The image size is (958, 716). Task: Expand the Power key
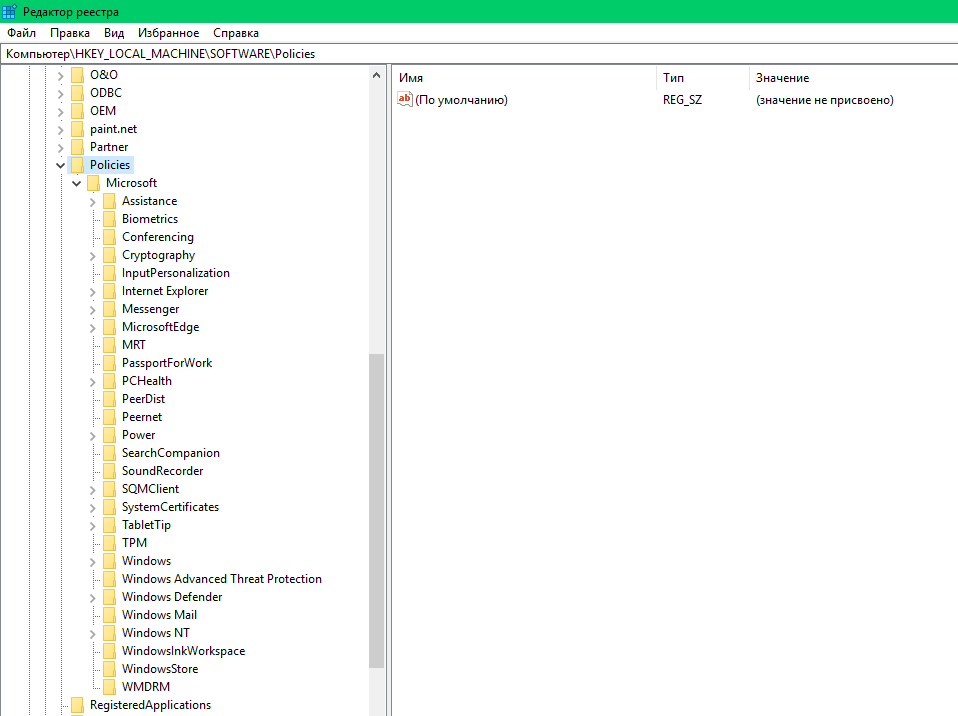point(92,436)
